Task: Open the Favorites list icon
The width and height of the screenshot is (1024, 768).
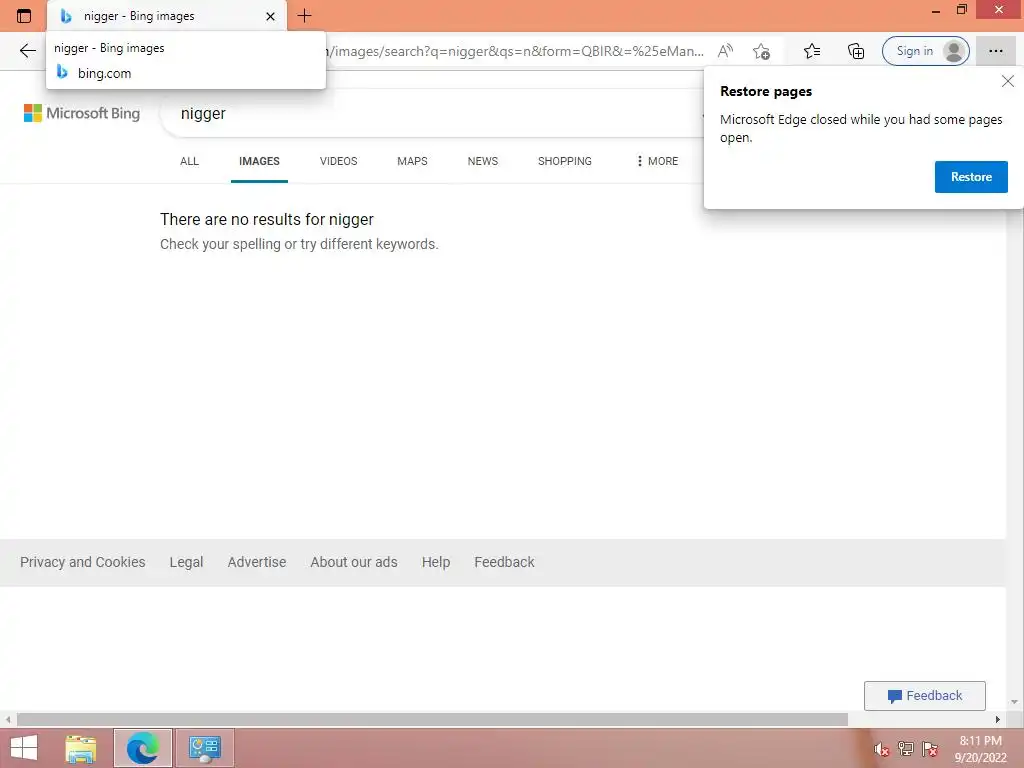Action: (x=812, y=51)
